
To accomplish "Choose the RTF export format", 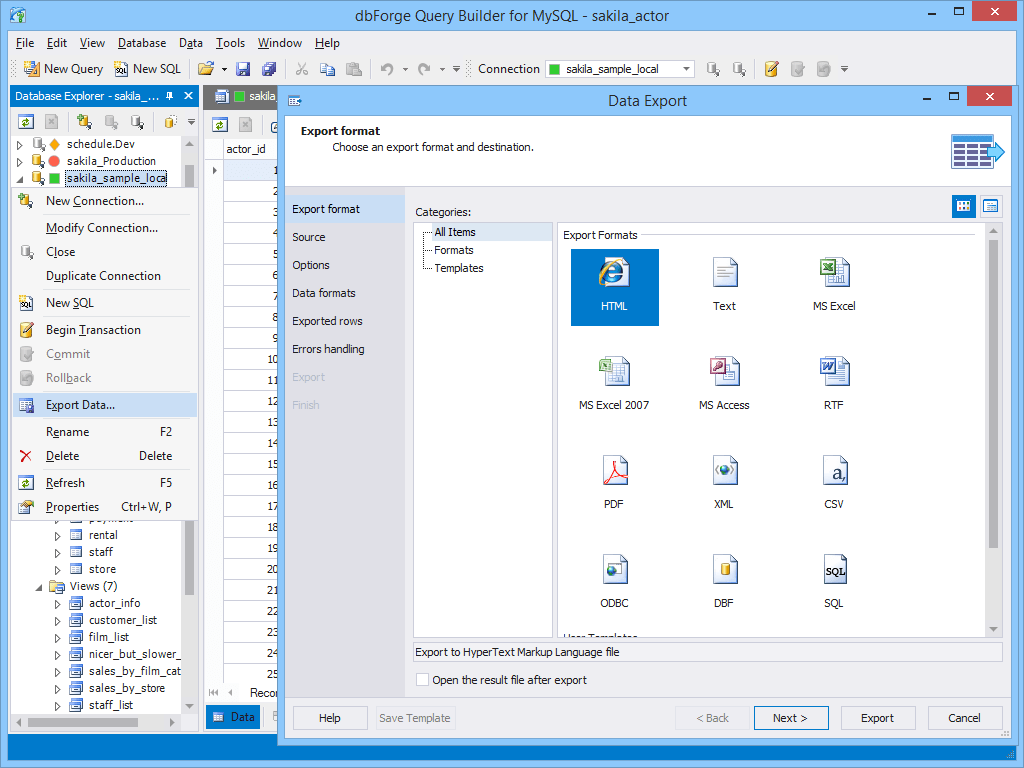I will pos(834,383).
